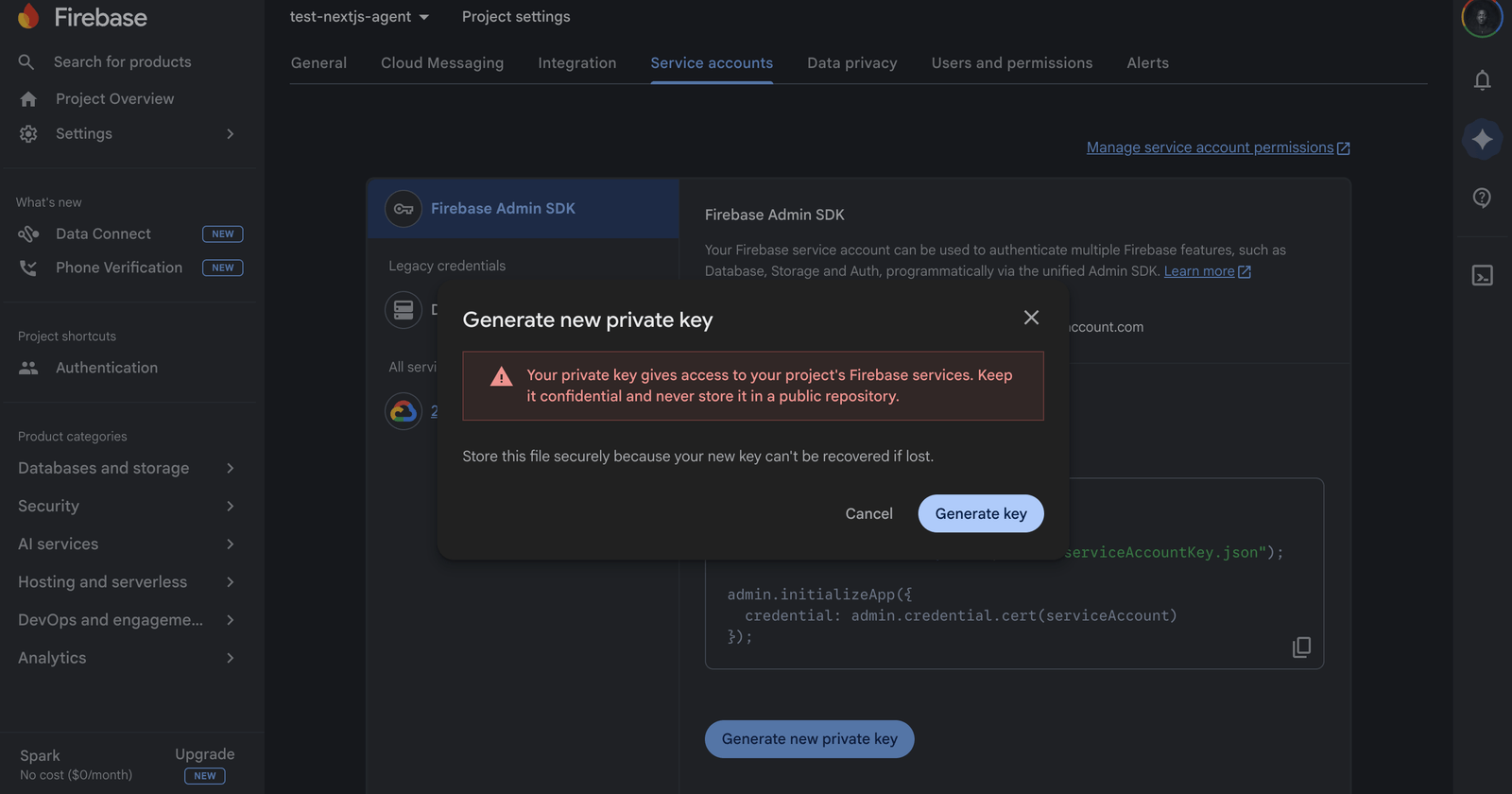Select the Service accounts tab
This screenshot has height=794, width=1512.
point(712,62)
